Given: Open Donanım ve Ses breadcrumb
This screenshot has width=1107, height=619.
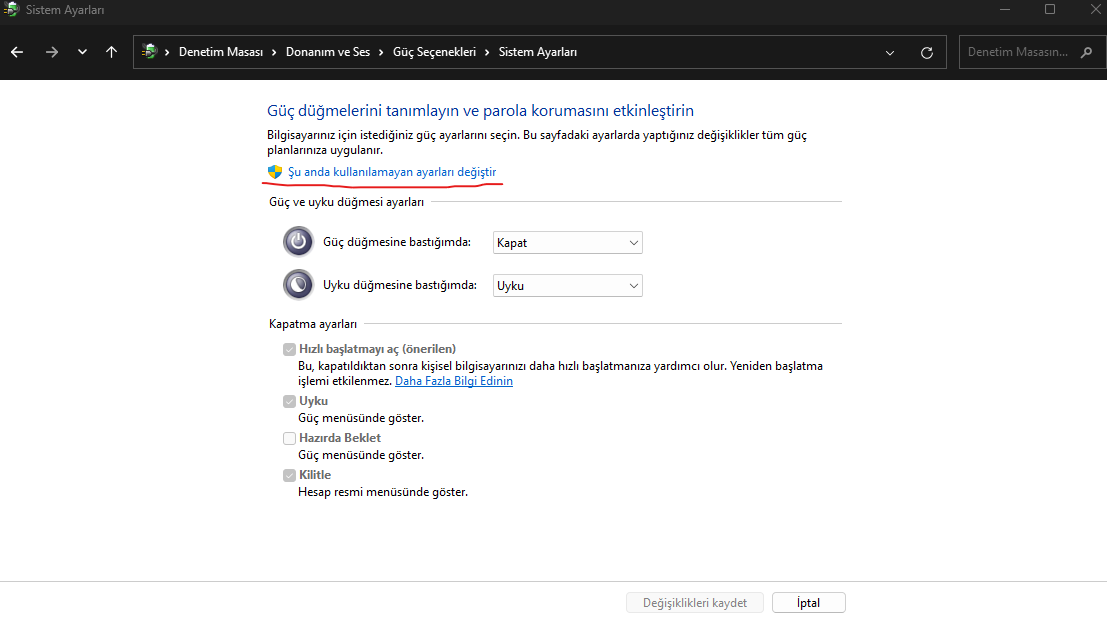Looking at the screenshot, I should click(328, 52).
